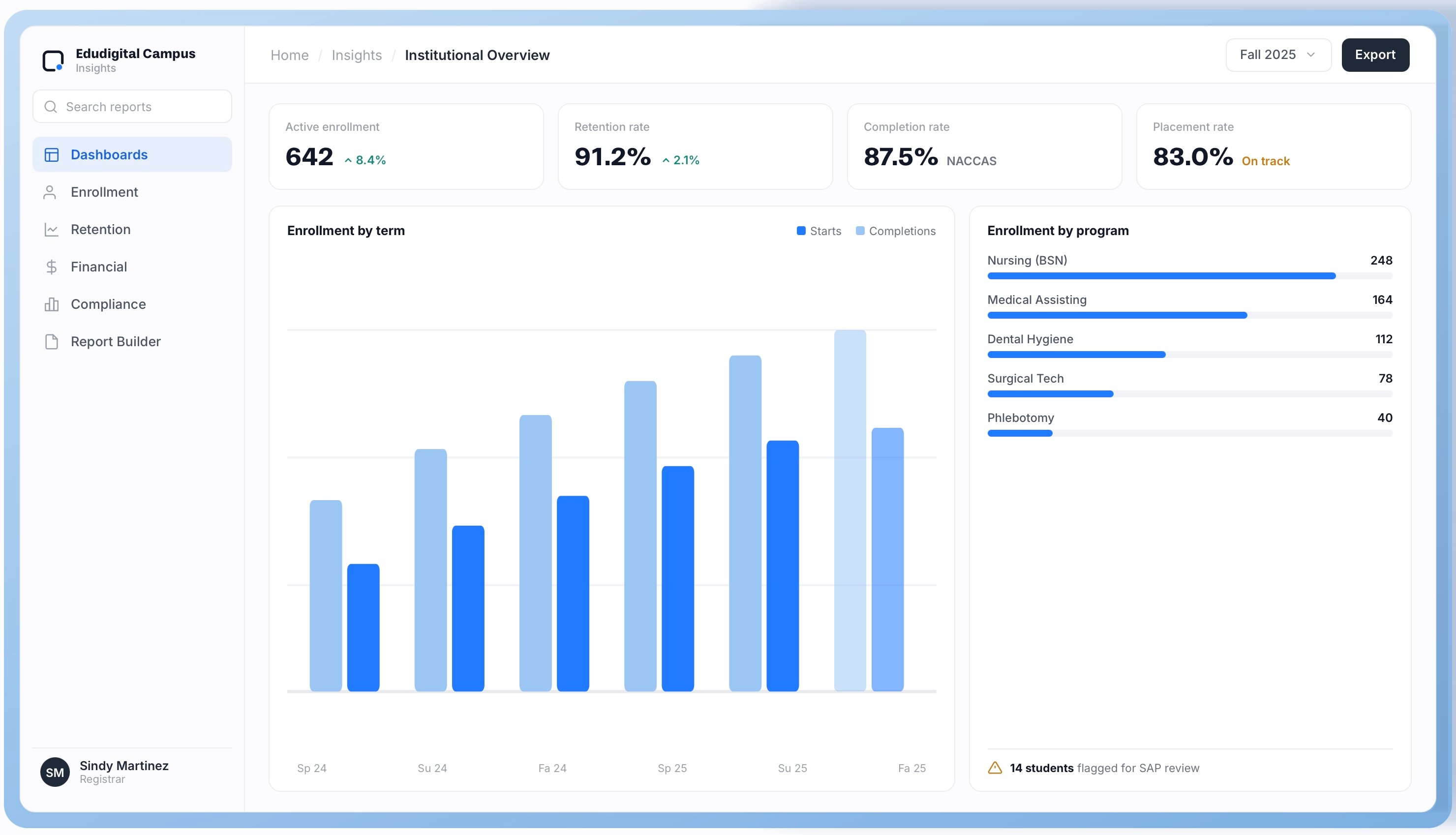Click the Nursing (BSN) progress bar
The image size is (1456, 835).
[1189, 276]
